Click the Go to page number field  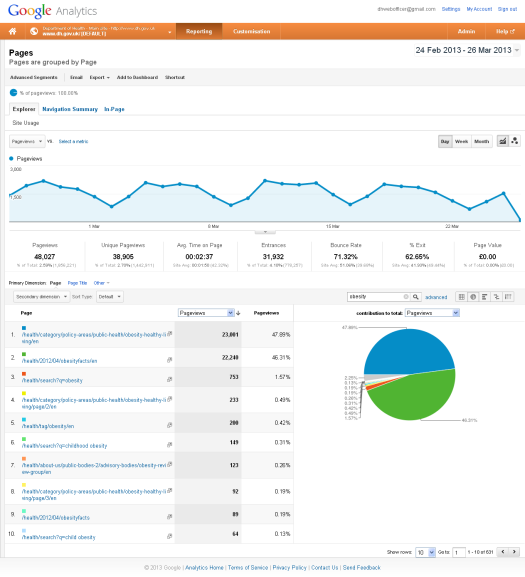point(458,552)
